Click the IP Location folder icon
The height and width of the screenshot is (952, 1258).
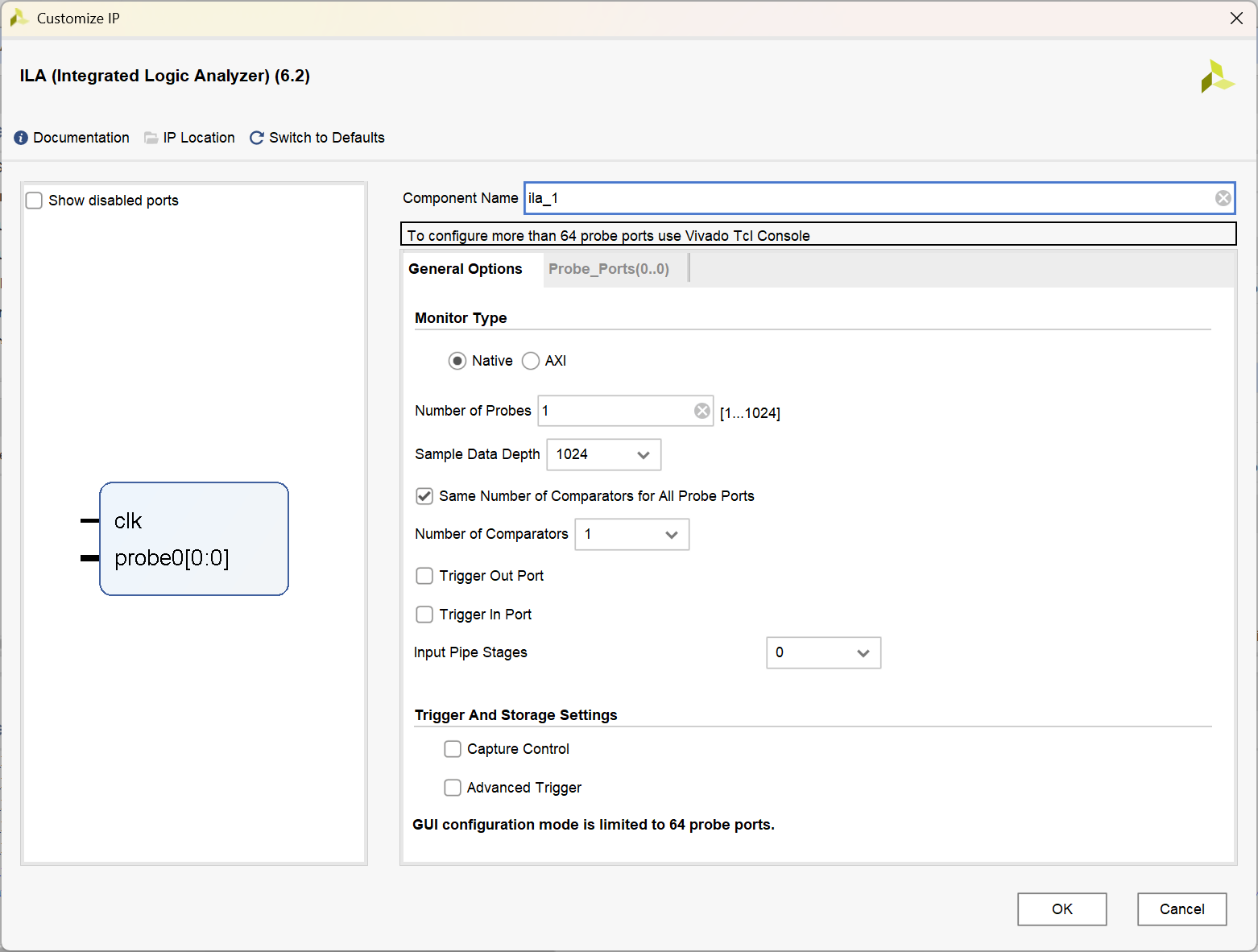point(151,138)
